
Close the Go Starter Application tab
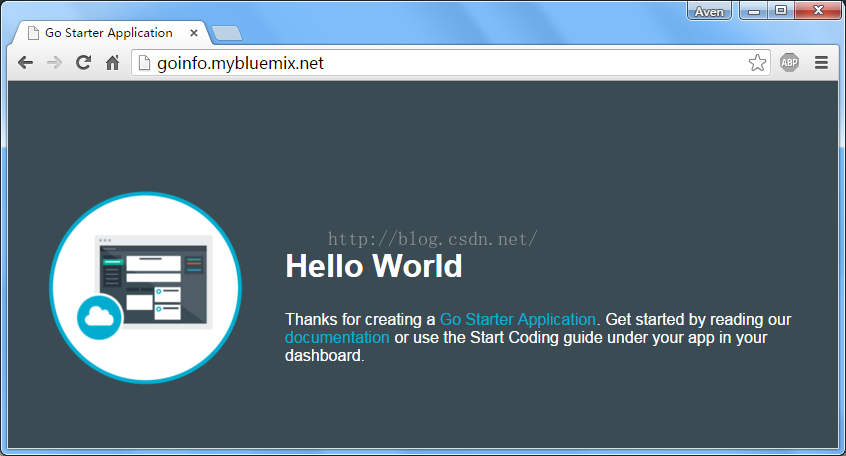pyautogui.click(x=194, y=33)
